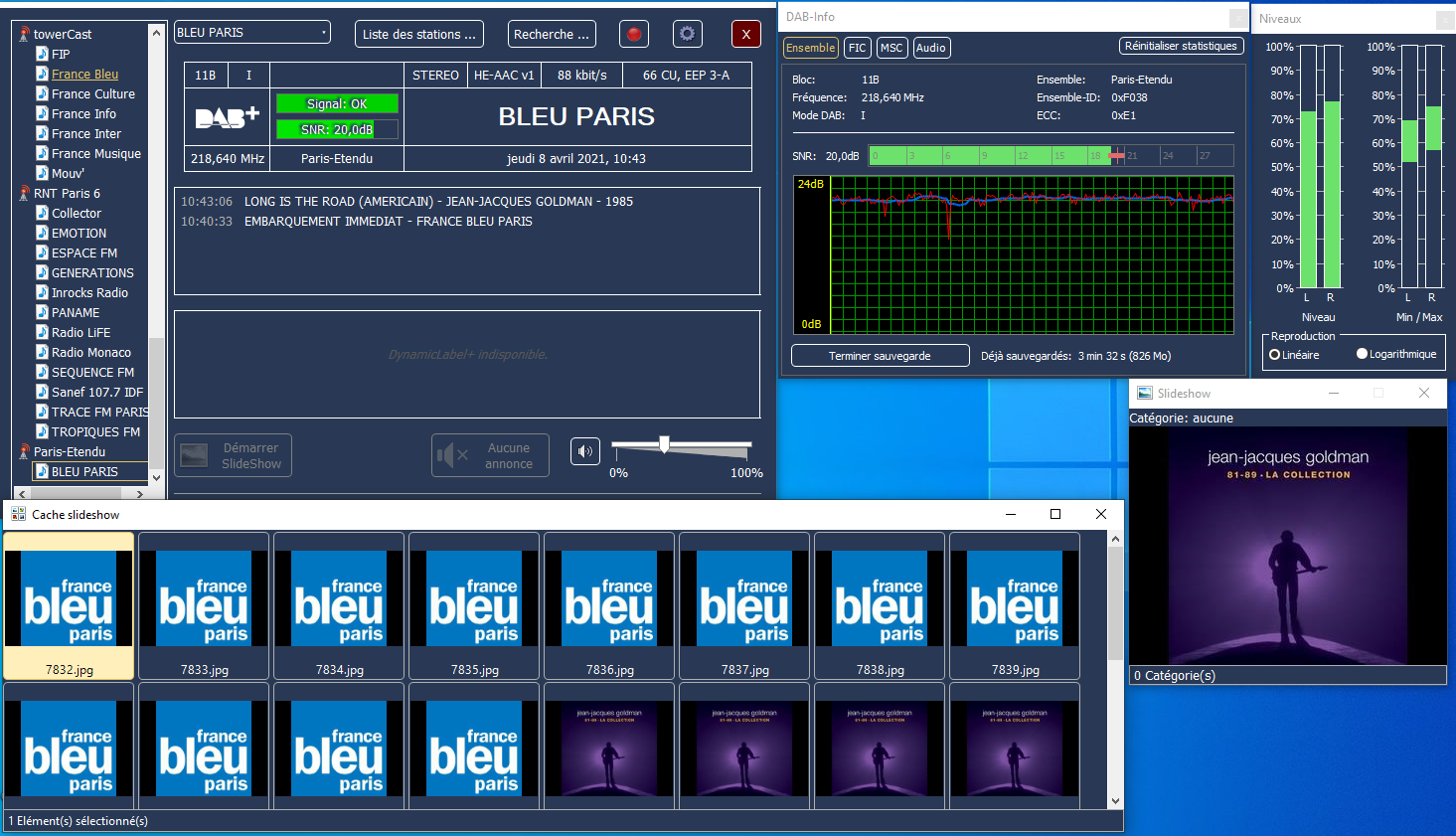
Task: Select thumbnail 7839.jpg
Action: tap(1015, 605)
